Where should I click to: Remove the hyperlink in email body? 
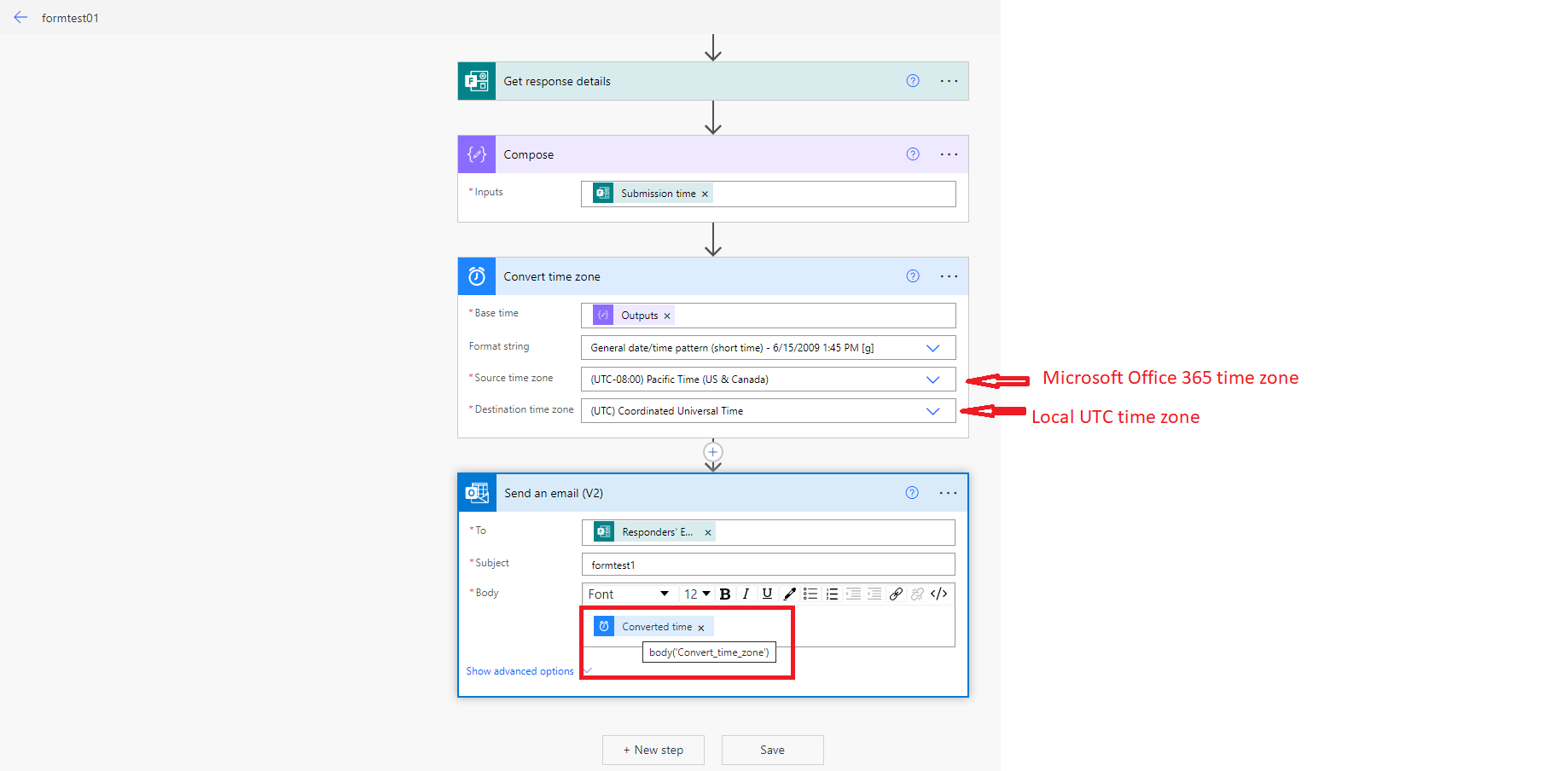(x=917, y=594)
